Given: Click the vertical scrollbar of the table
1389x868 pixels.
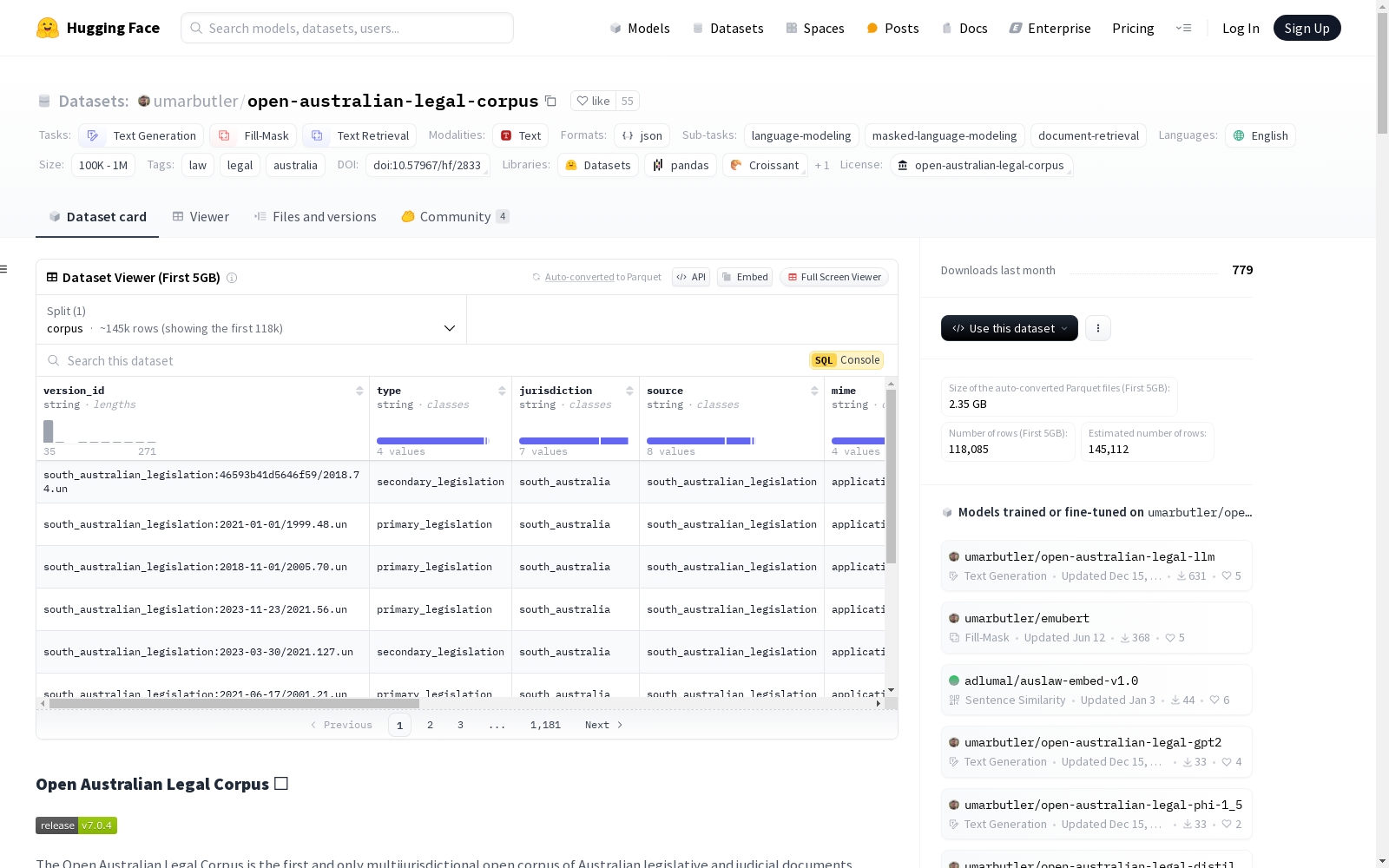Looking at the screenshot, I should (891, 476).
